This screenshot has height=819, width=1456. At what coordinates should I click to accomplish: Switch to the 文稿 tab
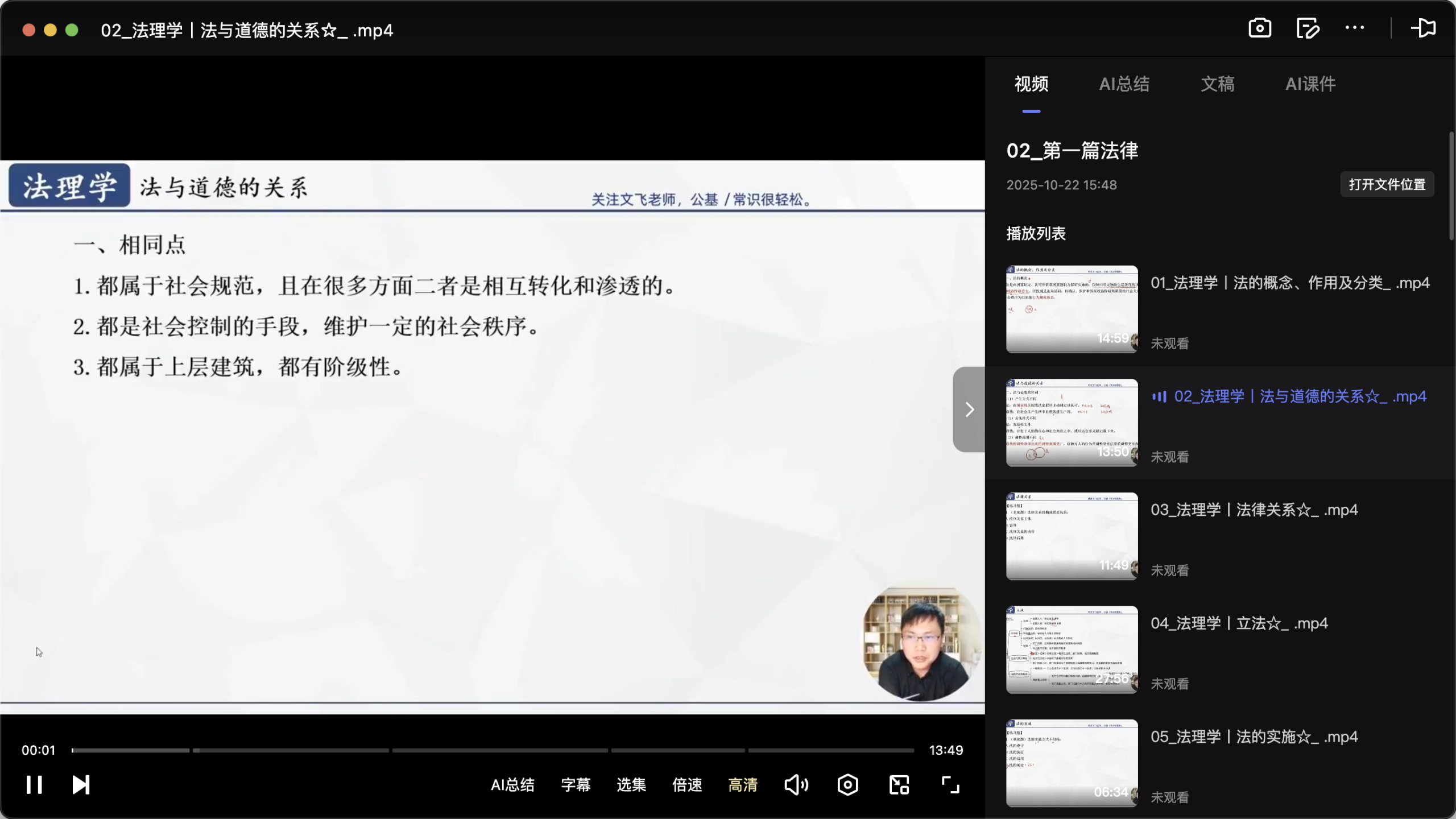1217,84
